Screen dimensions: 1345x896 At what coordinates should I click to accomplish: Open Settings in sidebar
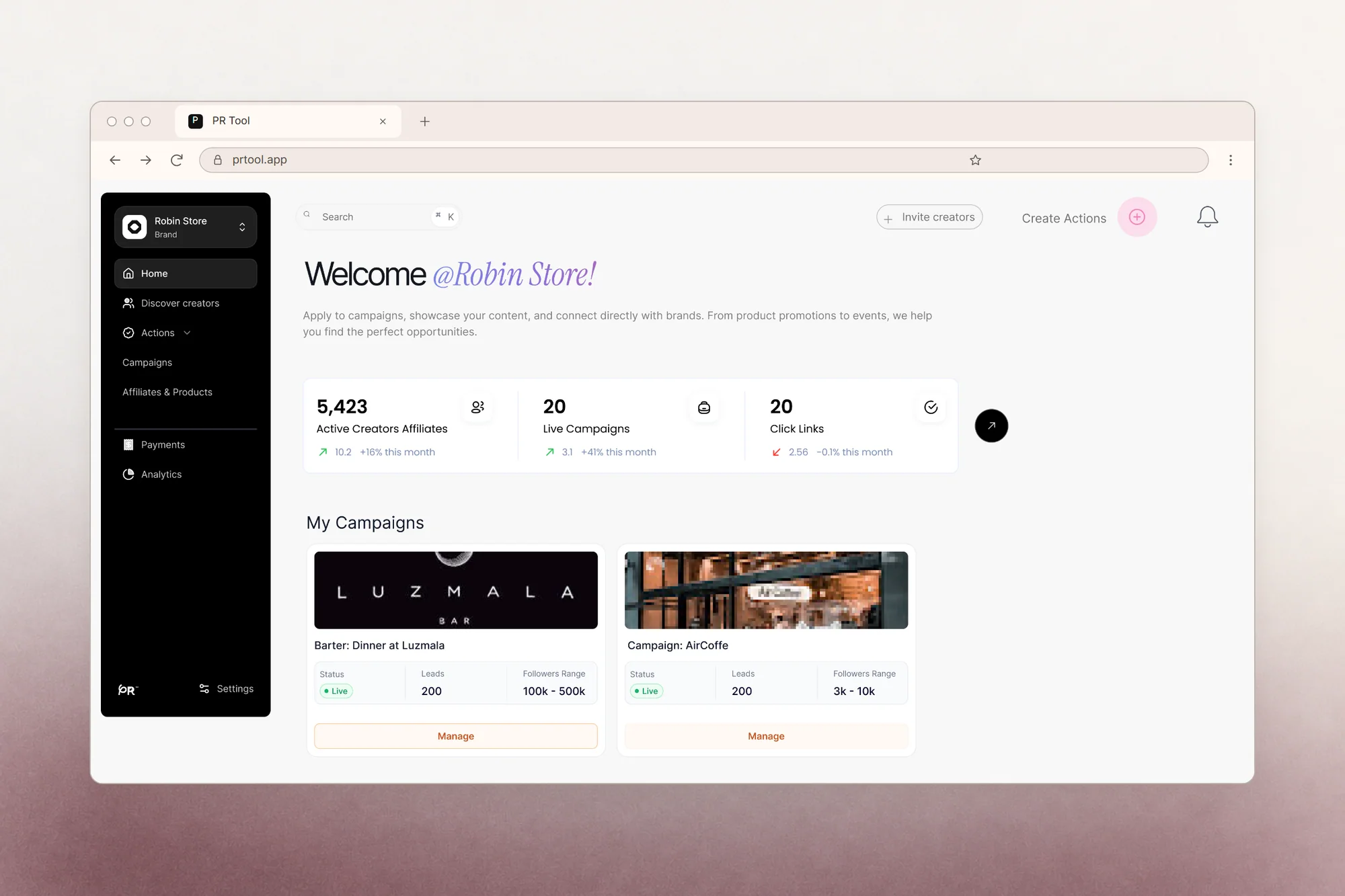click(x=226, y=689)
